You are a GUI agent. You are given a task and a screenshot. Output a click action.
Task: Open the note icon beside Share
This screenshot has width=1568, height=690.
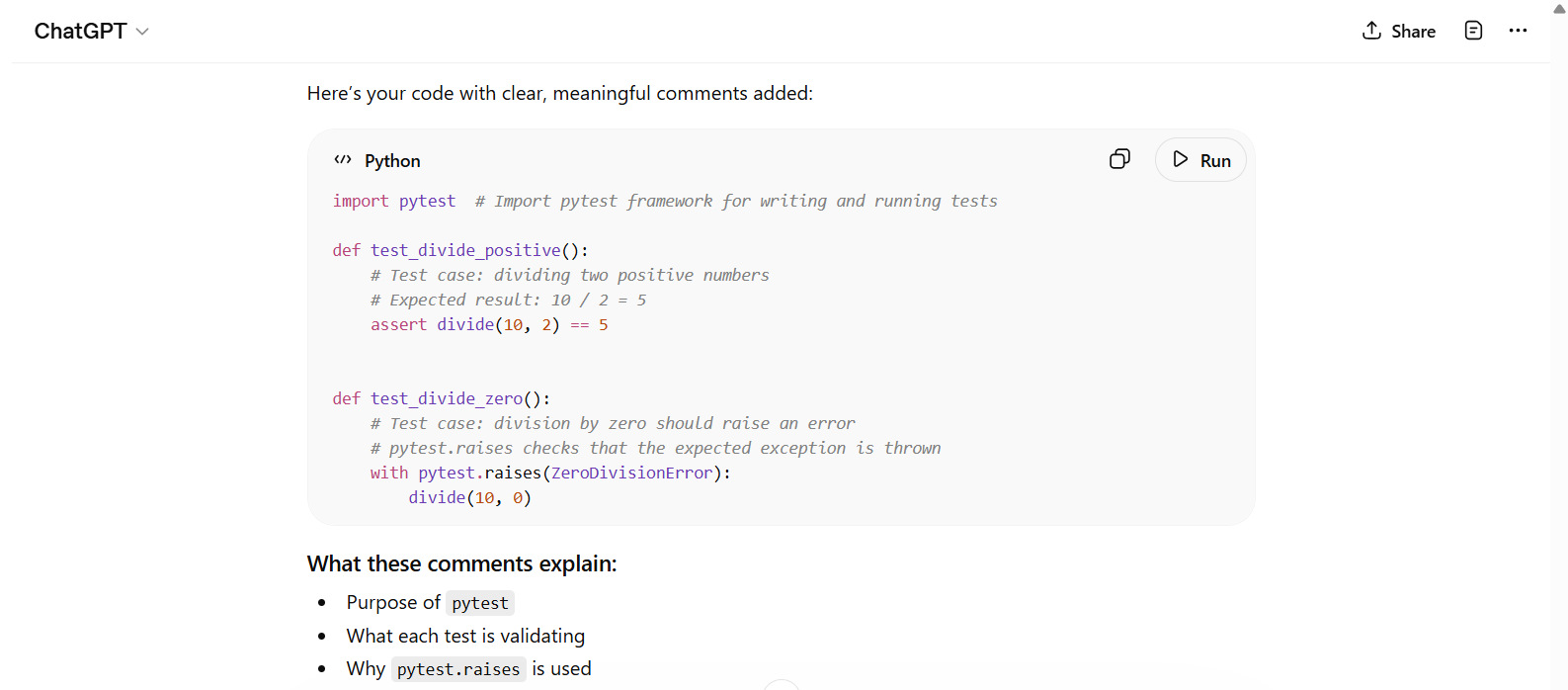click(x=1473, y=31)
